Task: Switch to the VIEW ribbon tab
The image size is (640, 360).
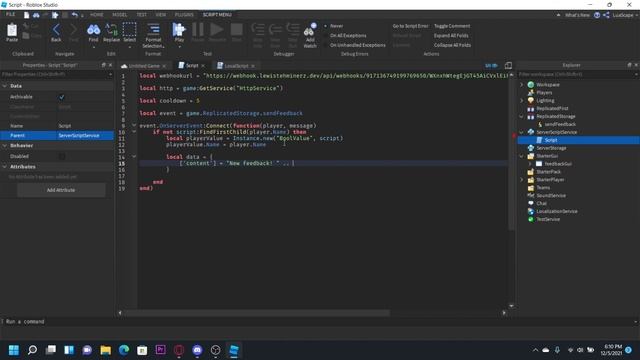Action: pyautogui.click(x=161, y=15)
